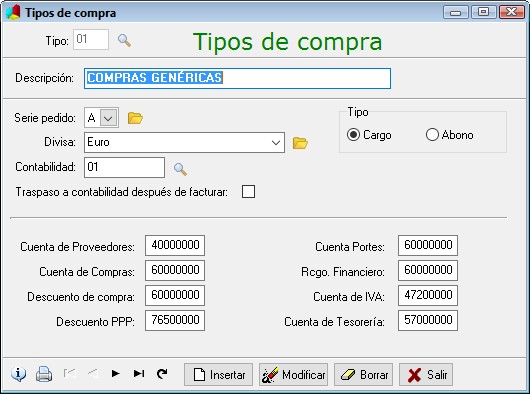Click the app icon in title bar

[x=13, y=13]
